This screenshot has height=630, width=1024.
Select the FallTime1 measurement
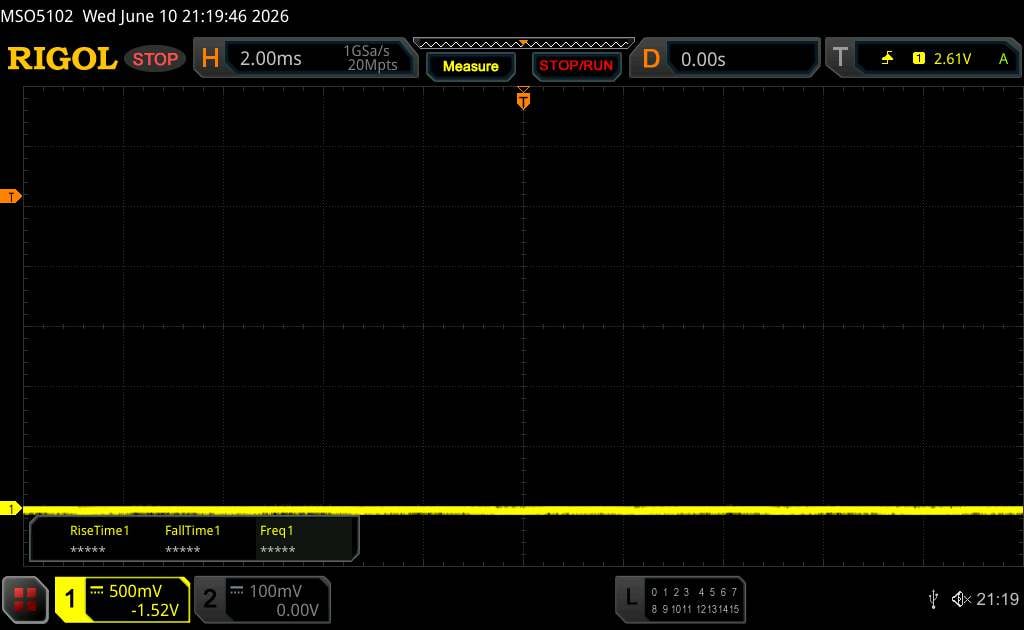click(193, 539)
